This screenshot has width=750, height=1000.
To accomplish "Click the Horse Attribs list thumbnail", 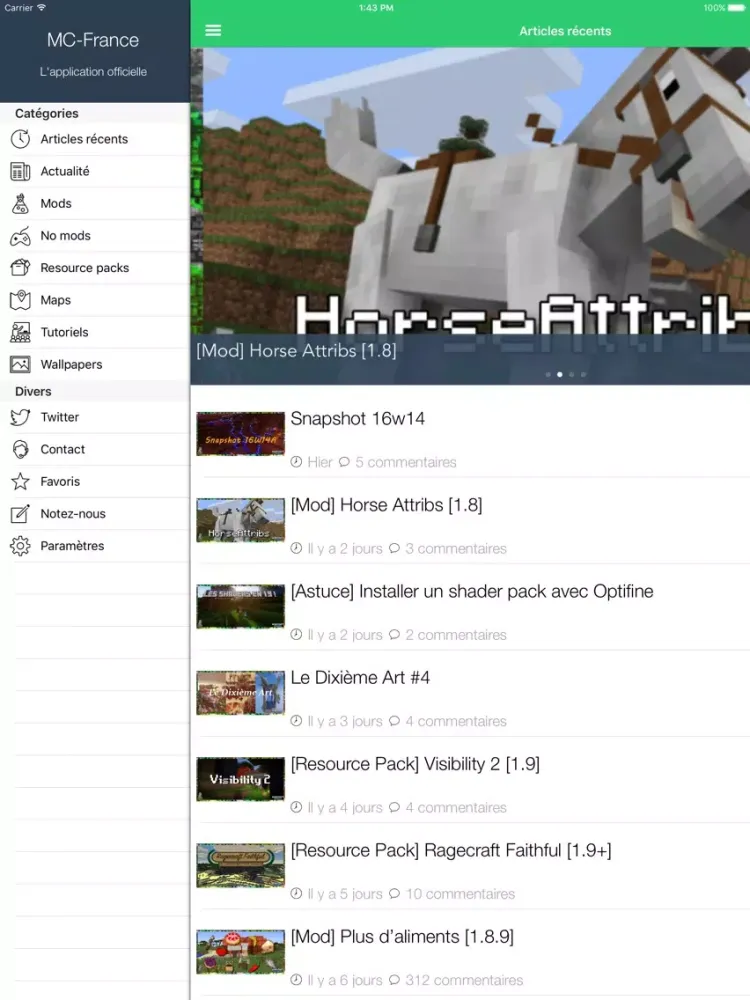I will point(240,520).
